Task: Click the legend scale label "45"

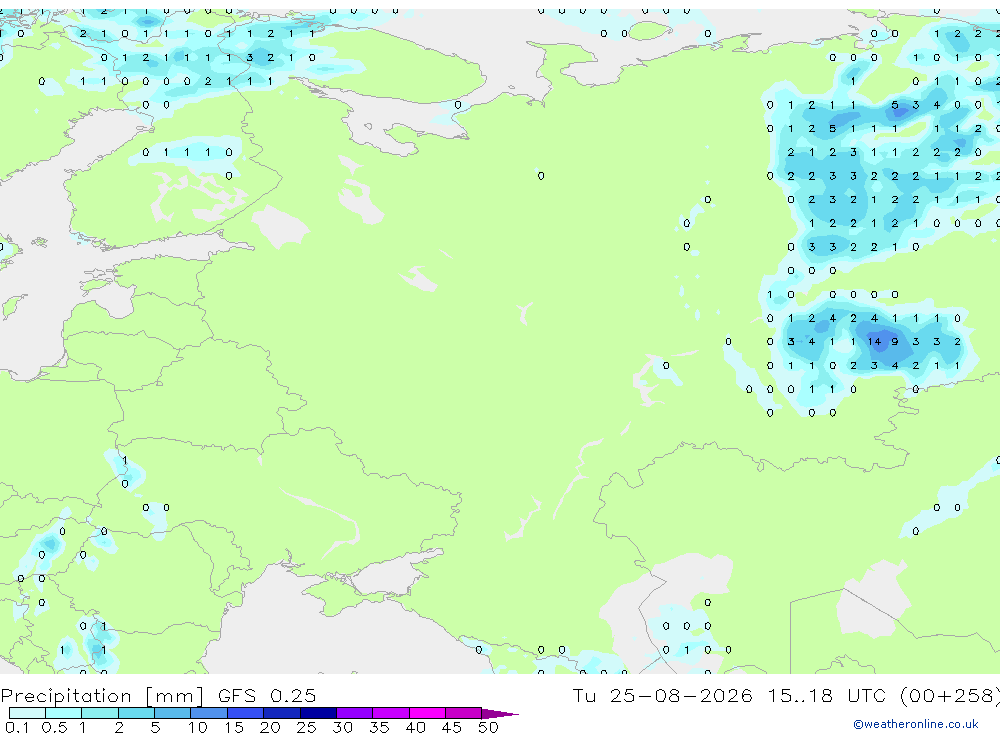Action: click(452, 727)
